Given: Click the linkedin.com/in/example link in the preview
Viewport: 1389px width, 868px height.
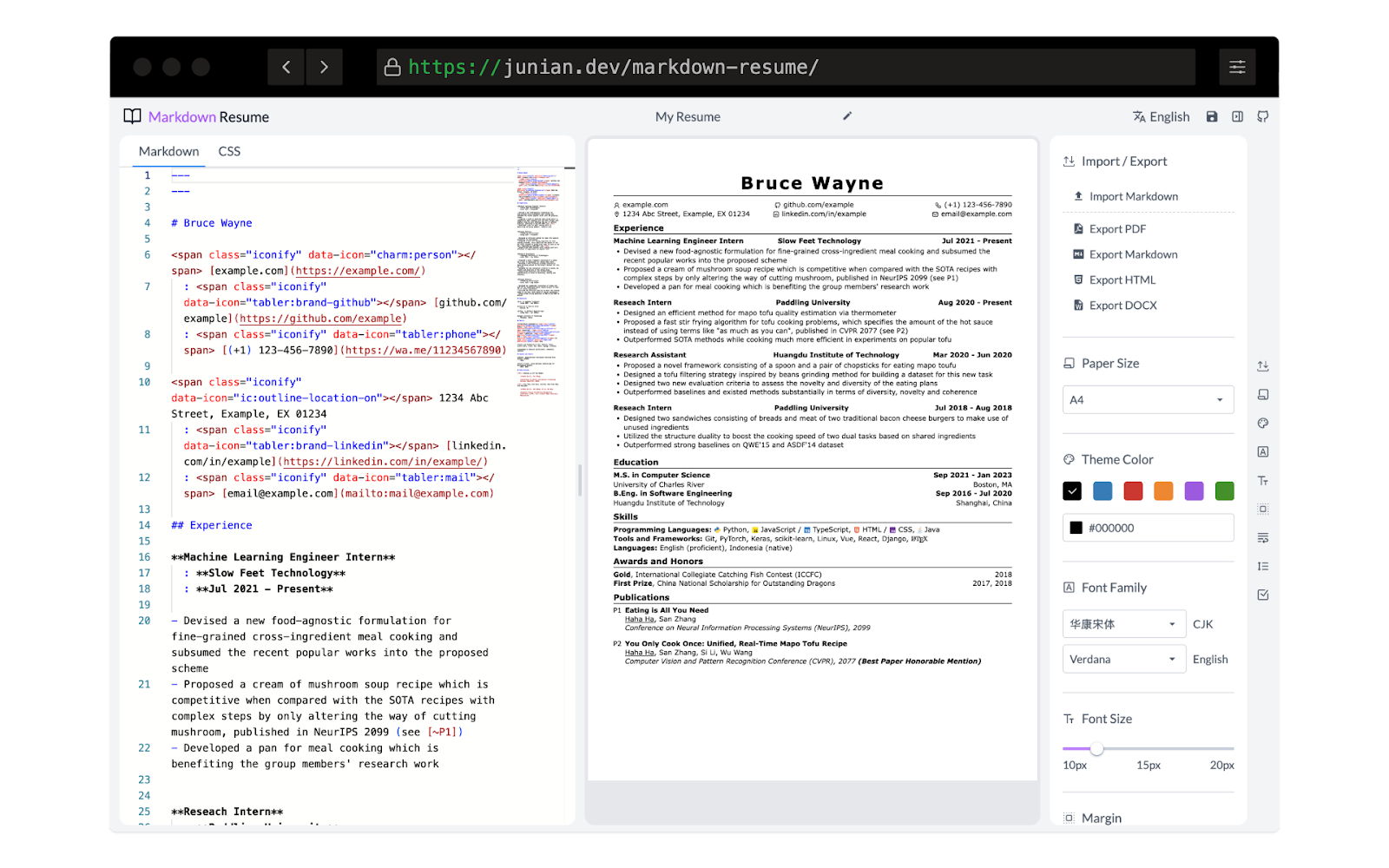Looking at the screenshot, I should pos(823,214).
